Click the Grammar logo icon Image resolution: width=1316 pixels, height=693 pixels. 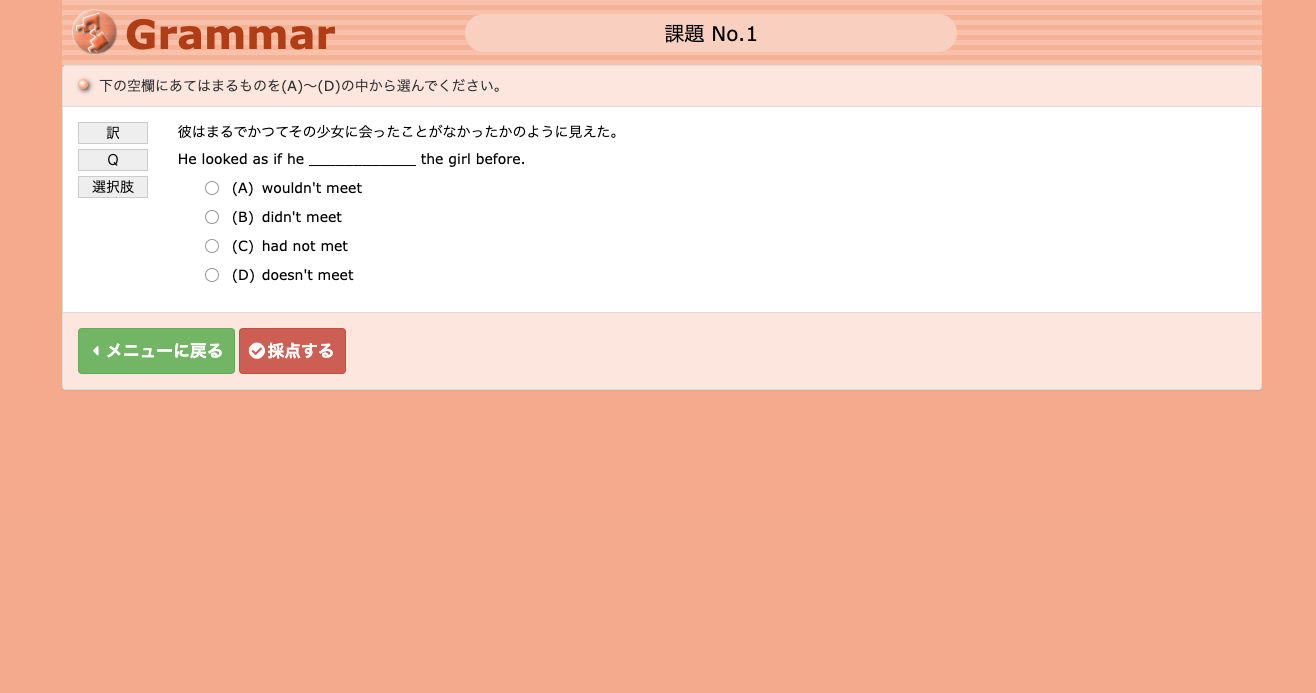pos(95,33)
